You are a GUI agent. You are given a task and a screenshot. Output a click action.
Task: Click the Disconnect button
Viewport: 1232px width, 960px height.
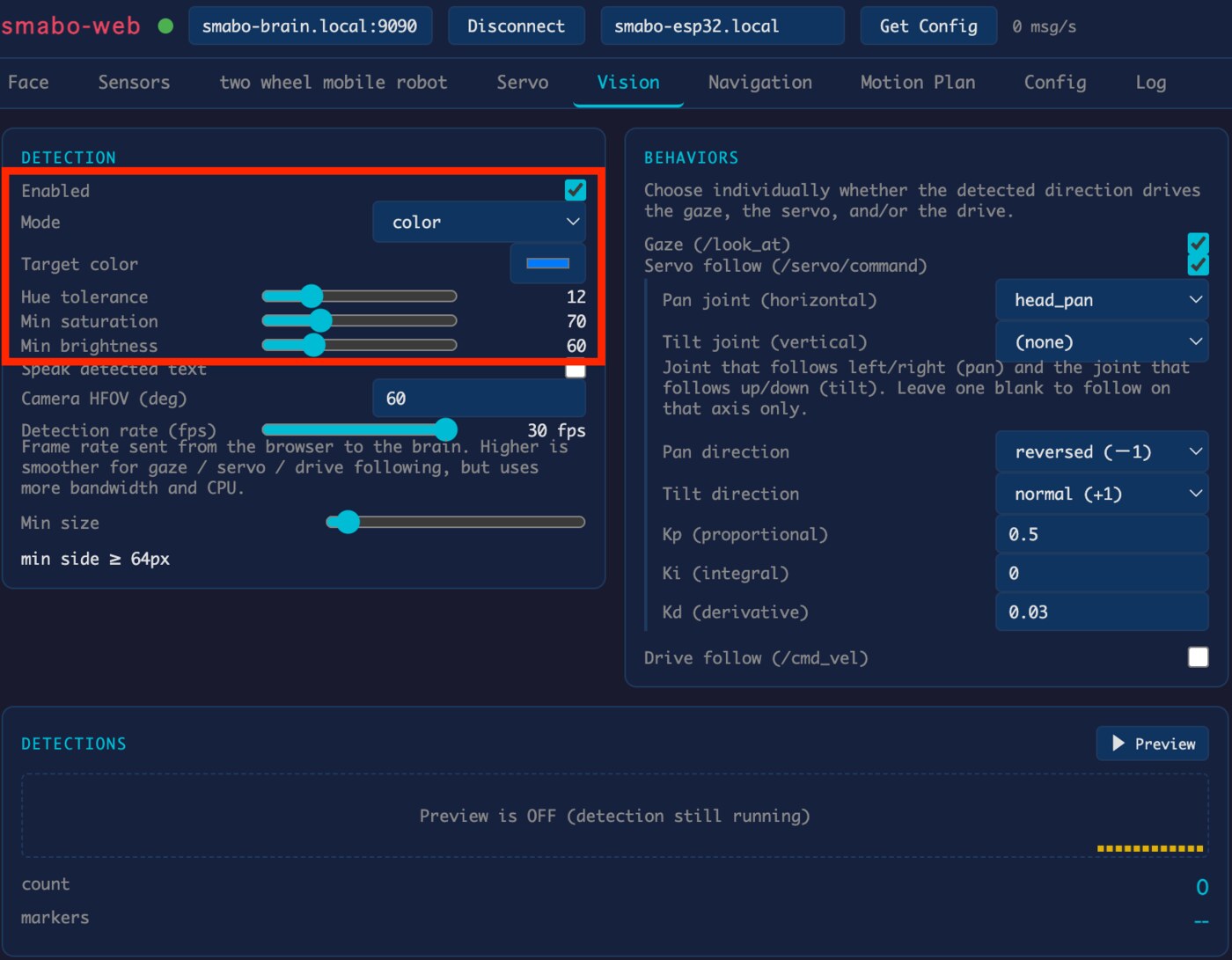[517, 26]
